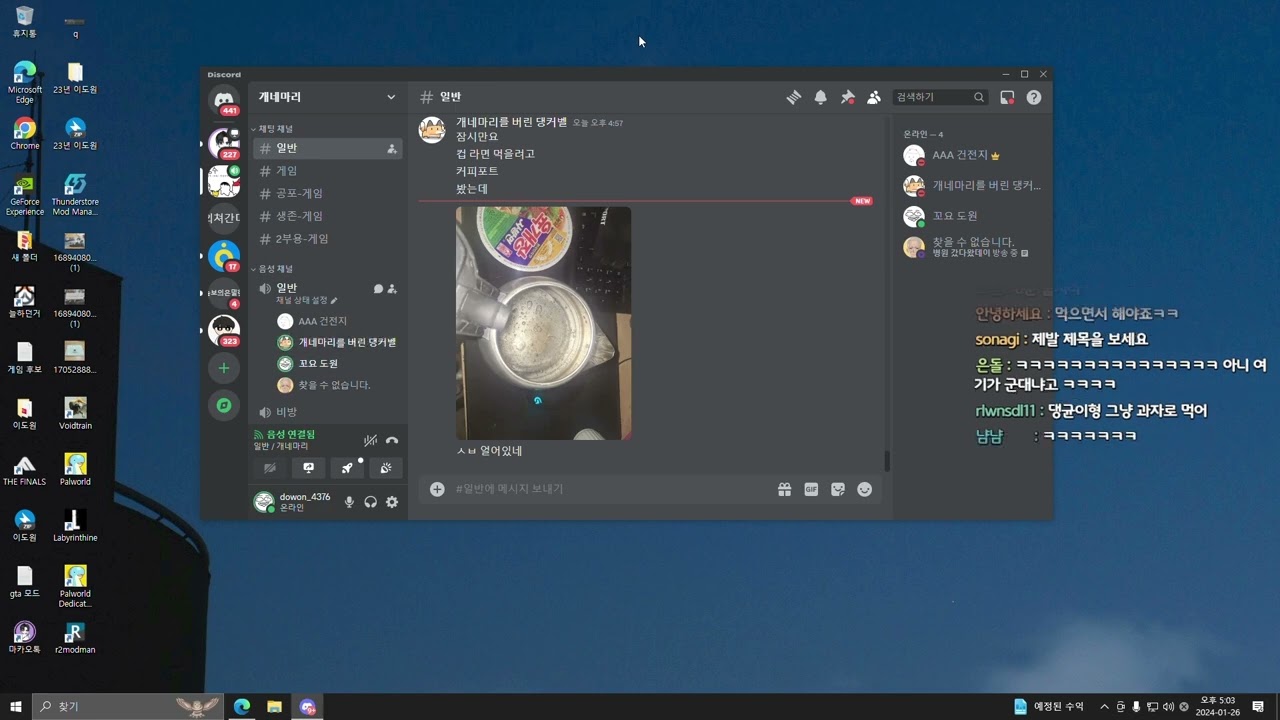Open the 생존-게임 text channel
The width and height of the screenshot is (1280, 720).
[x=327, y=216]
